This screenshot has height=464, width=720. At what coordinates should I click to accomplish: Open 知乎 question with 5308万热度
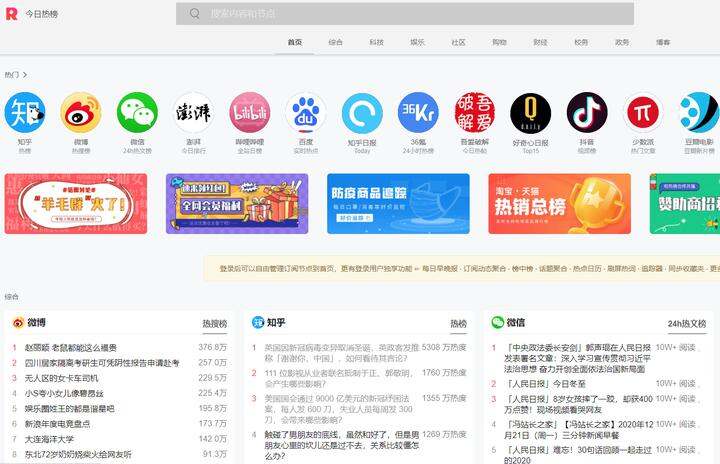342,353
